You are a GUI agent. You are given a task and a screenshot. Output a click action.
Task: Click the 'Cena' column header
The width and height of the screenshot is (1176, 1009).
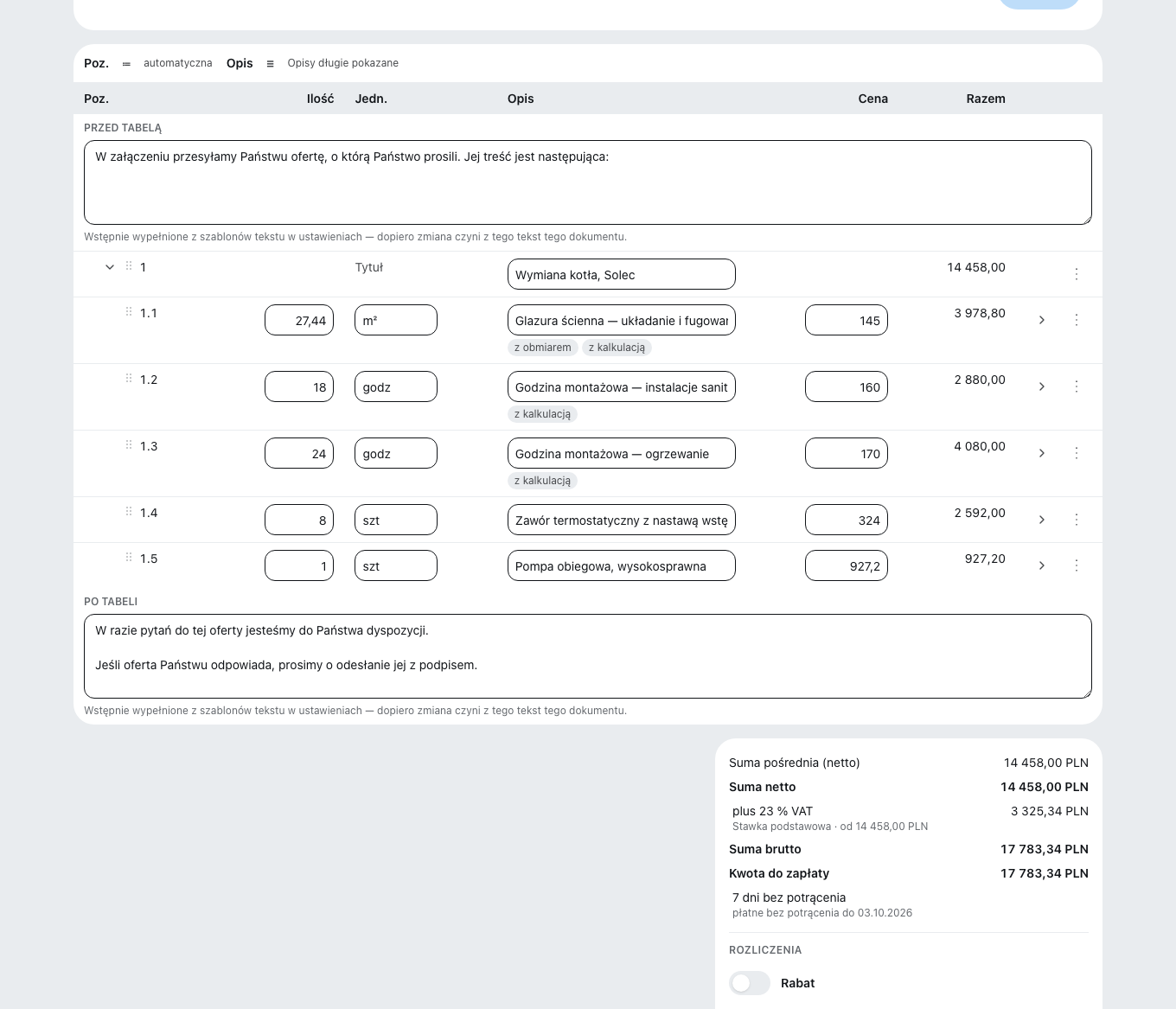click(x=873, y=99)
